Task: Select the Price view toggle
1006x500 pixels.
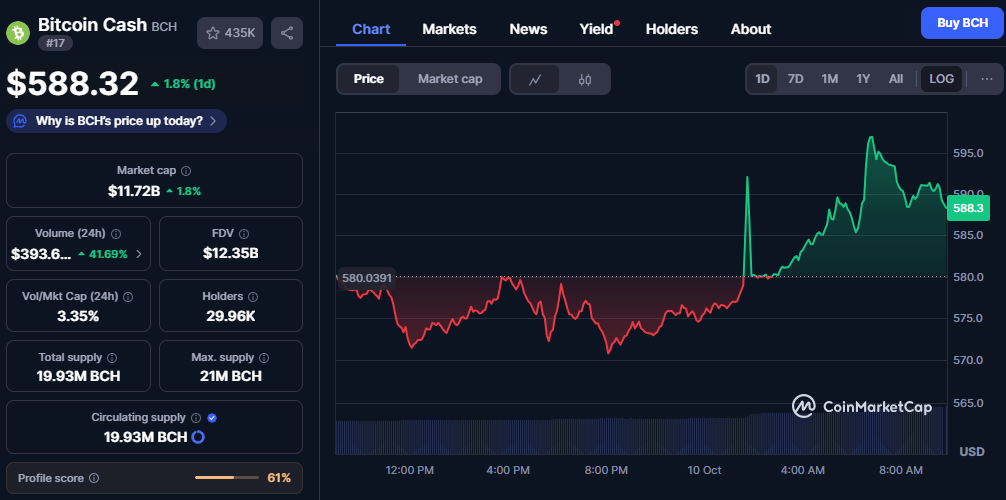Action: coord(368,79)
